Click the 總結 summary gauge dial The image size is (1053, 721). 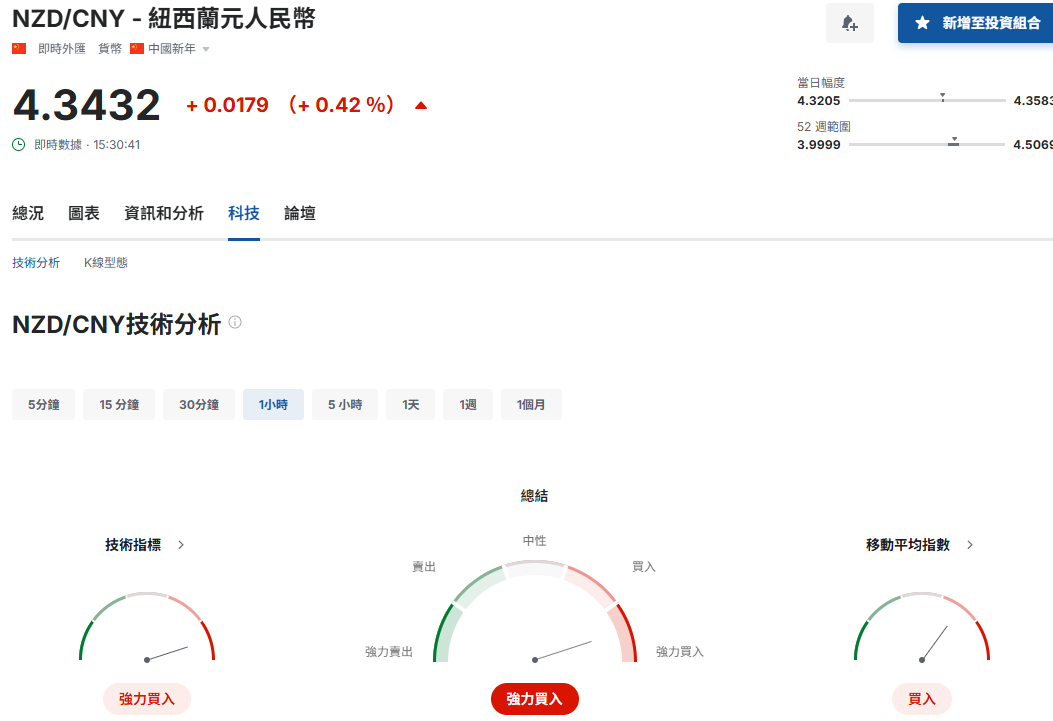coord(535,612)
